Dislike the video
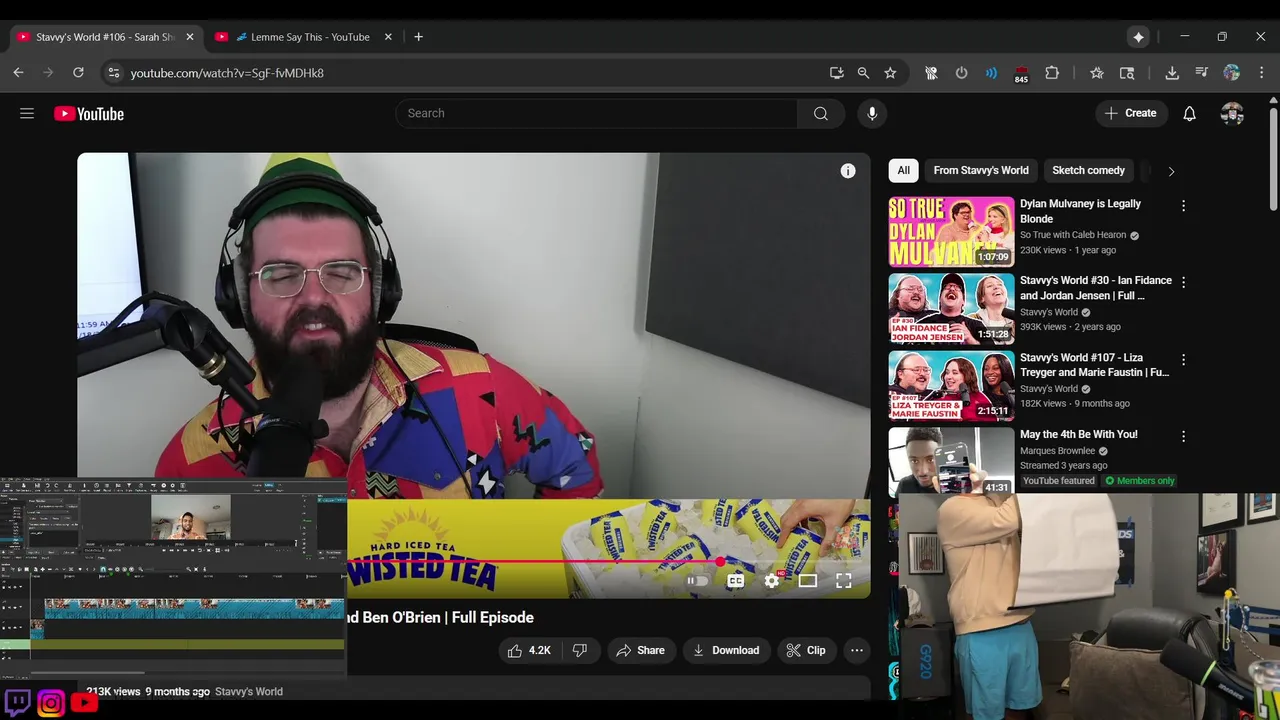 point(580,650)
